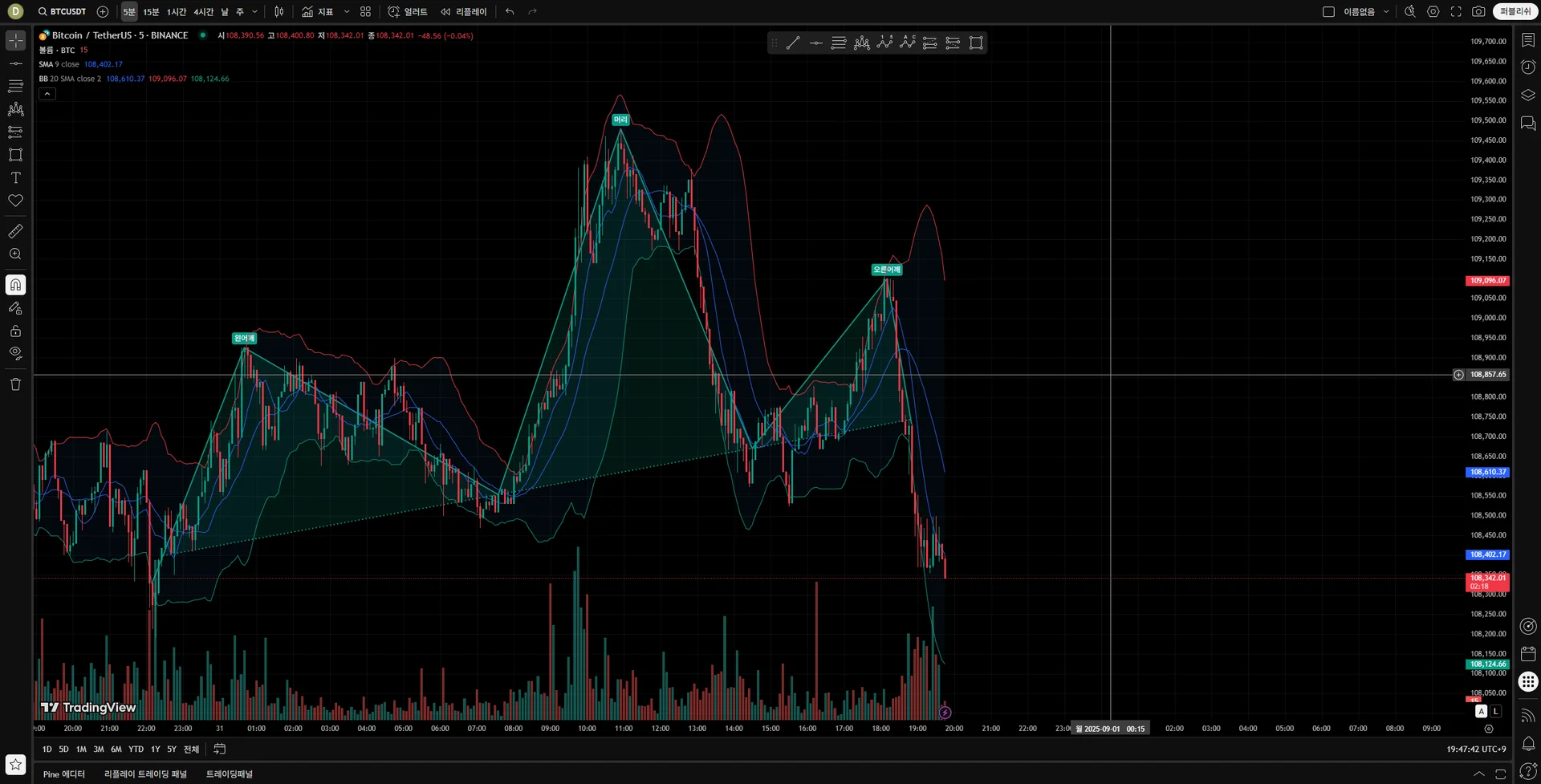Undo the last chart action
Viewport: 1541px width, 784px height.
coord(510,12)
